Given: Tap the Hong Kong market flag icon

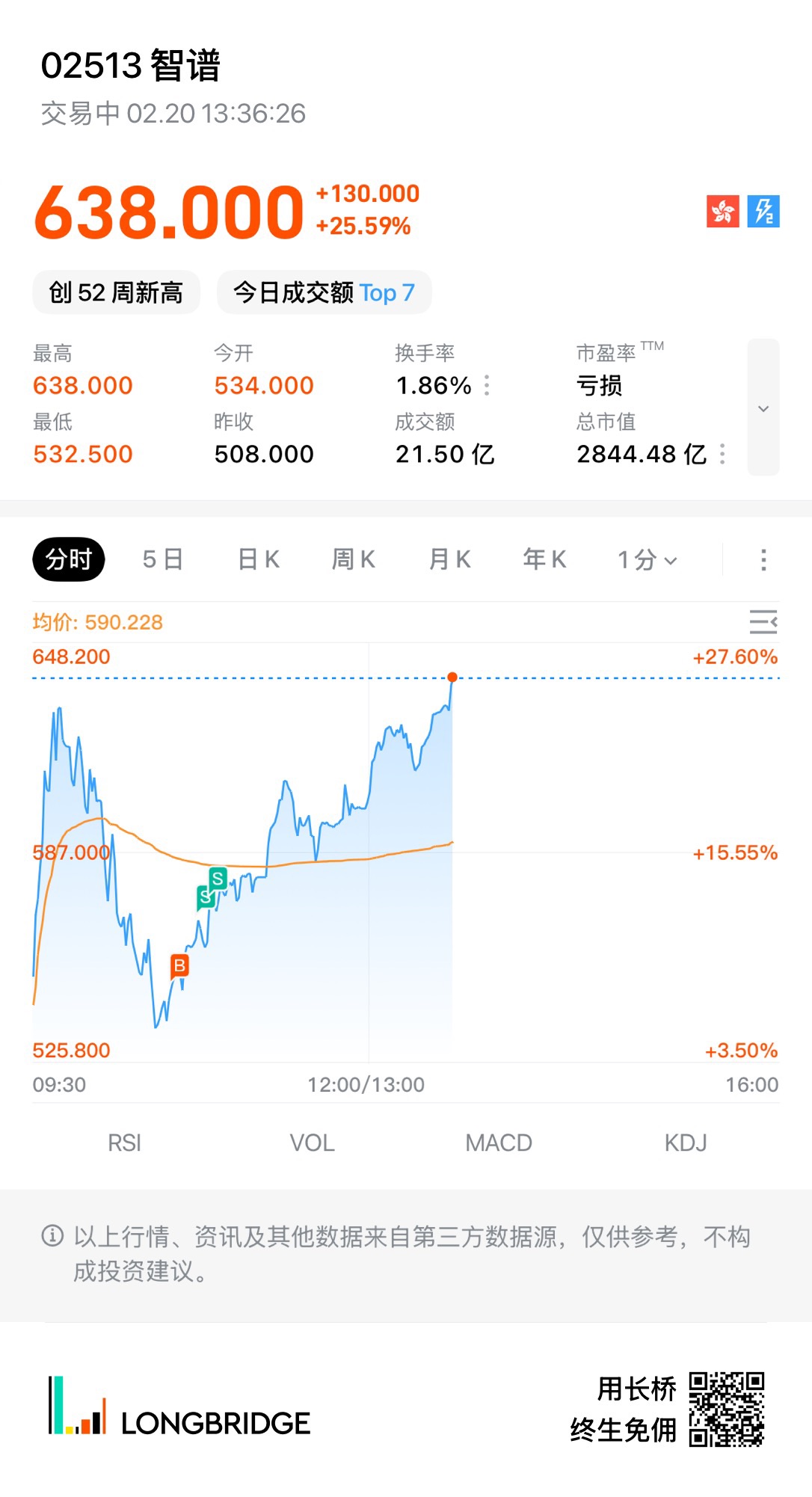Looking at the screenshot, I should (722, 212).
